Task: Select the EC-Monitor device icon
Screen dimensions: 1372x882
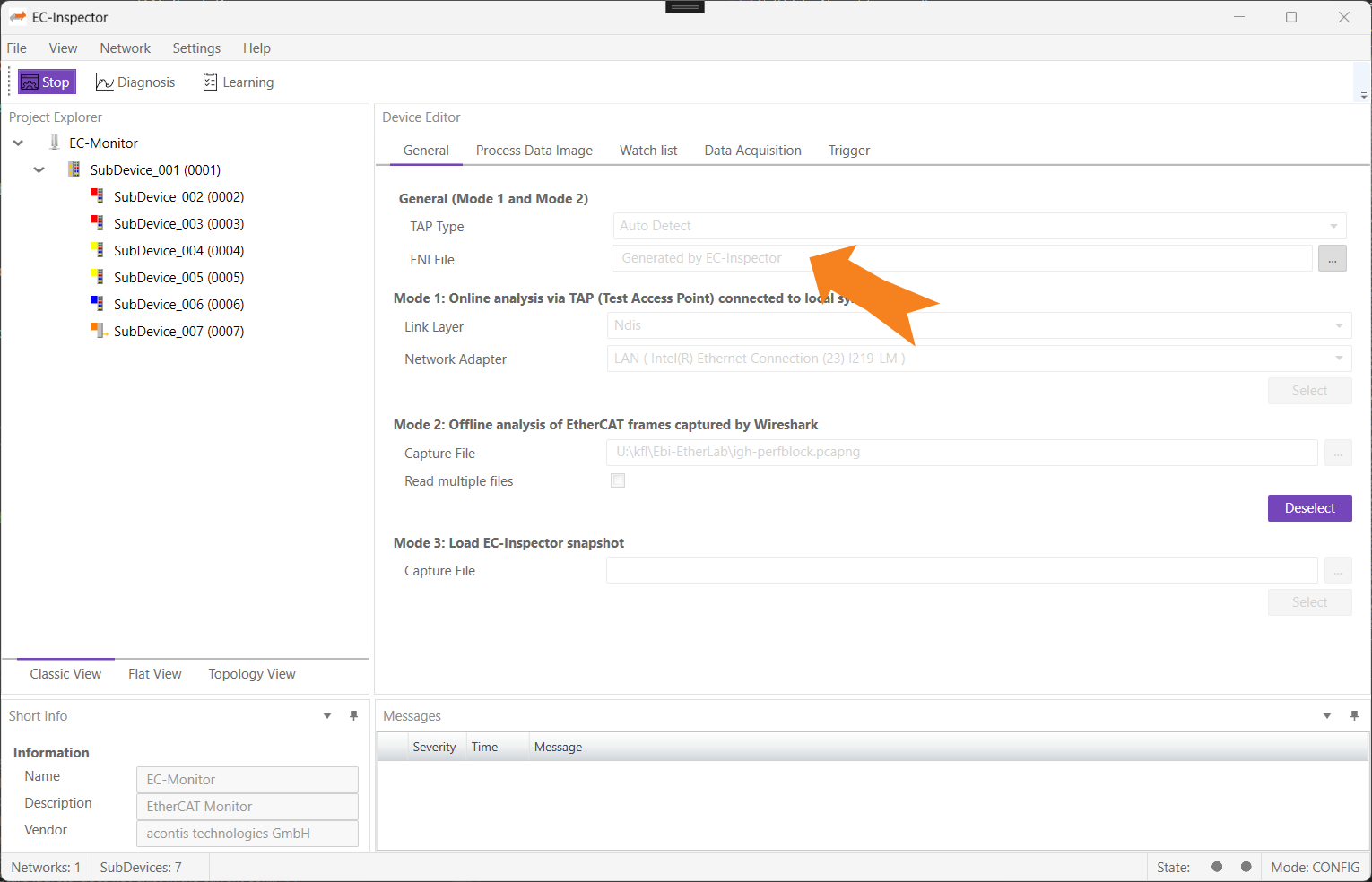Action: [x=56, y=143]
